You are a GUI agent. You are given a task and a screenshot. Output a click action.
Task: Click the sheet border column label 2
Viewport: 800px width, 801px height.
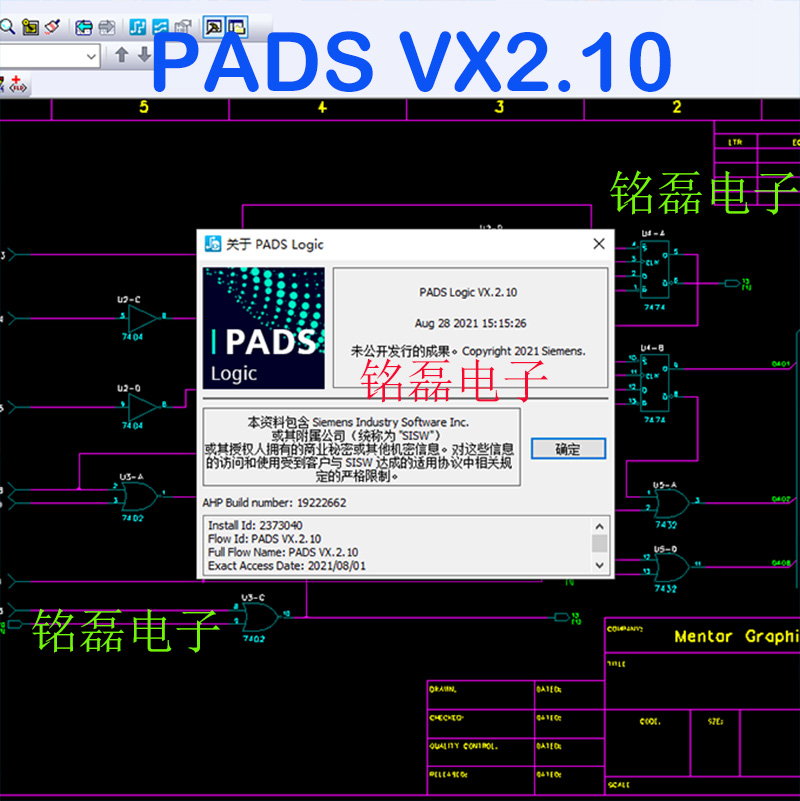click(677, 107)
